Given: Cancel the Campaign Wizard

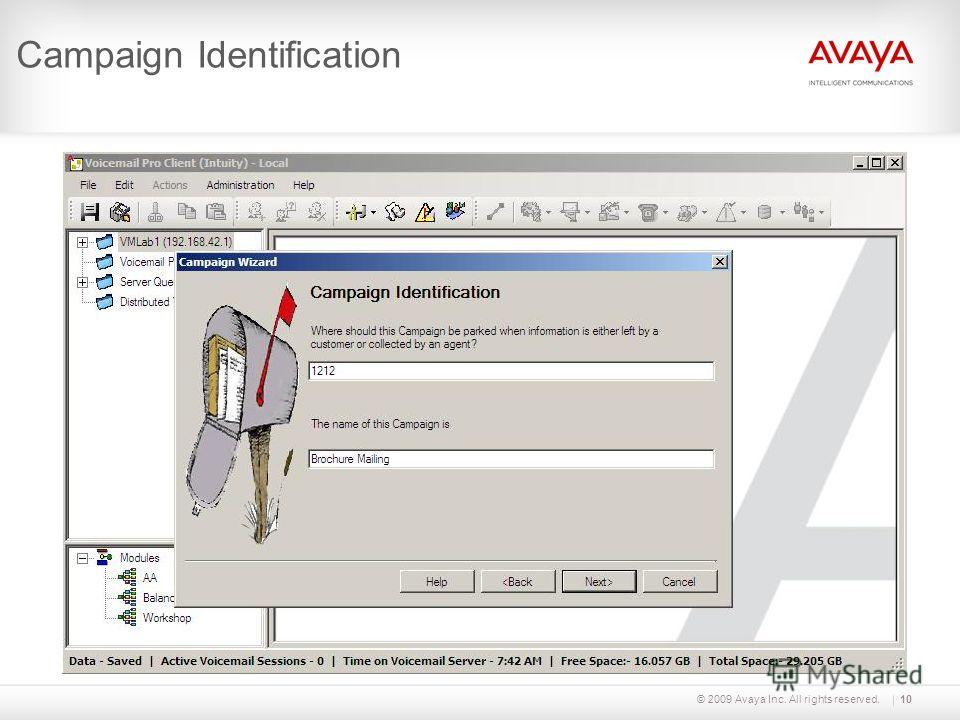Looking at the screenshot, I should click(679, 582).
